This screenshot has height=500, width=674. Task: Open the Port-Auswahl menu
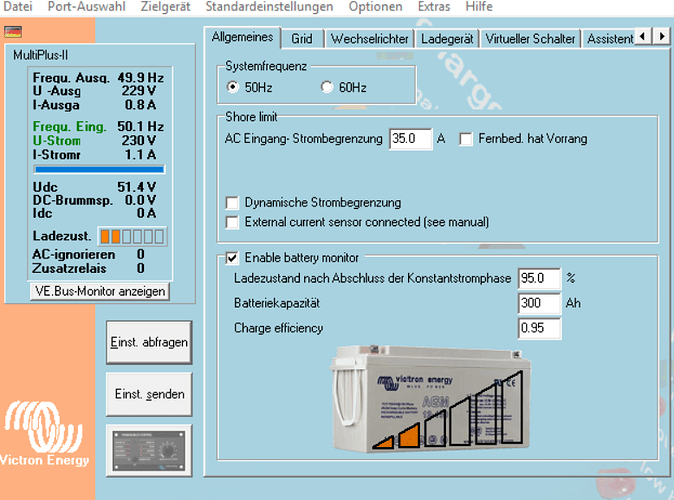pos(86,6)
